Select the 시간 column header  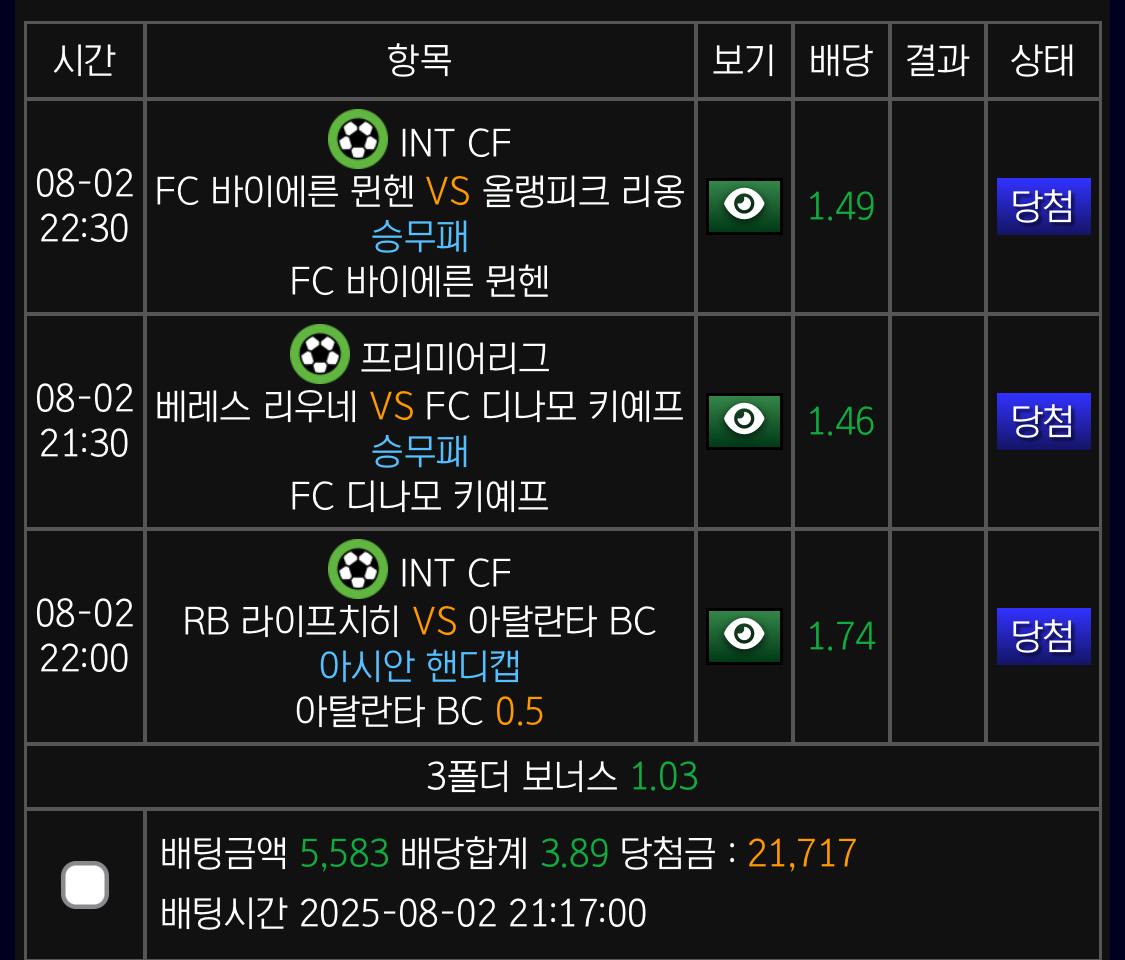85,60
